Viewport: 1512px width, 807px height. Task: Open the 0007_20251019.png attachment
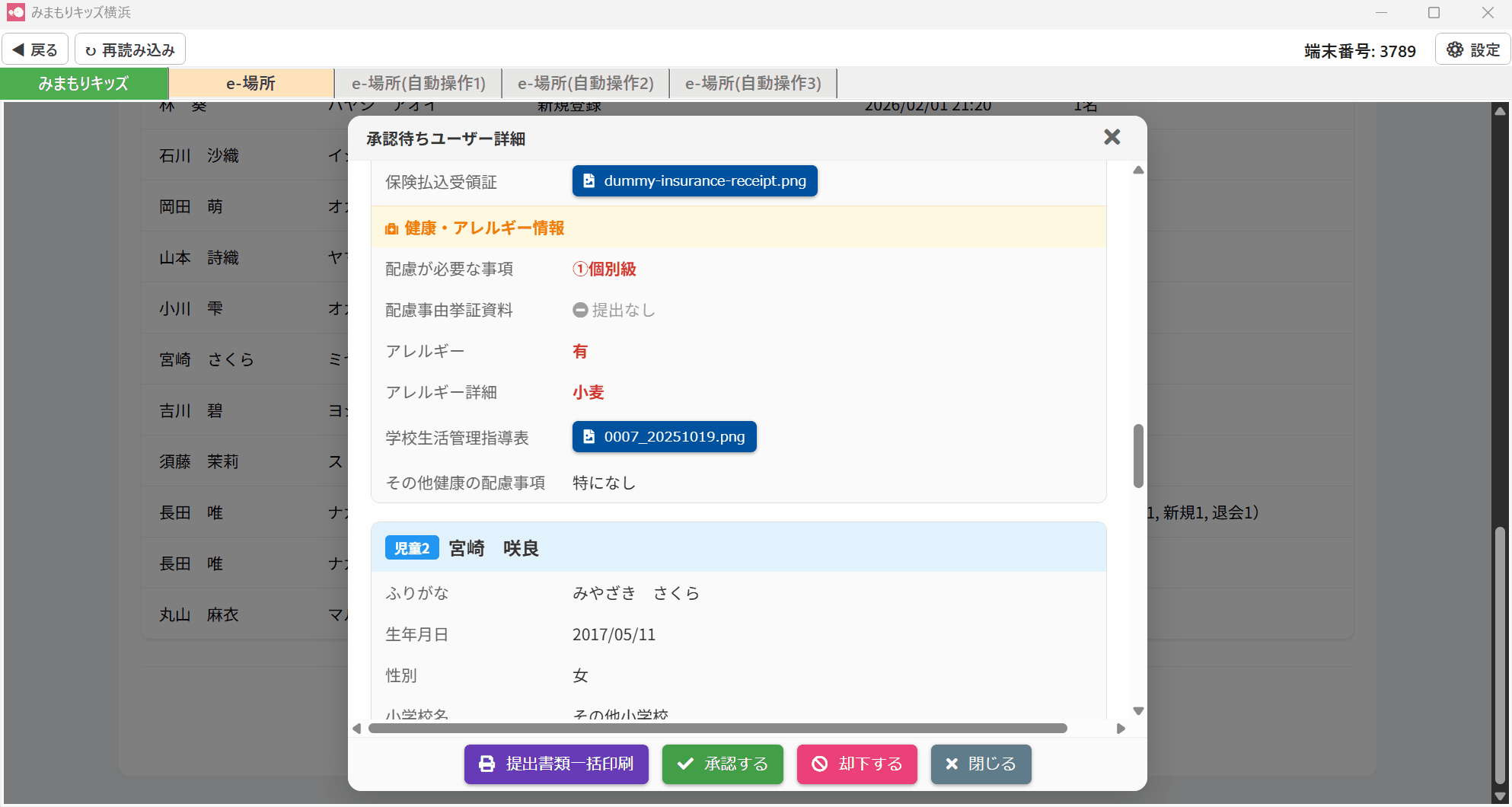click(x=664, y=437)
